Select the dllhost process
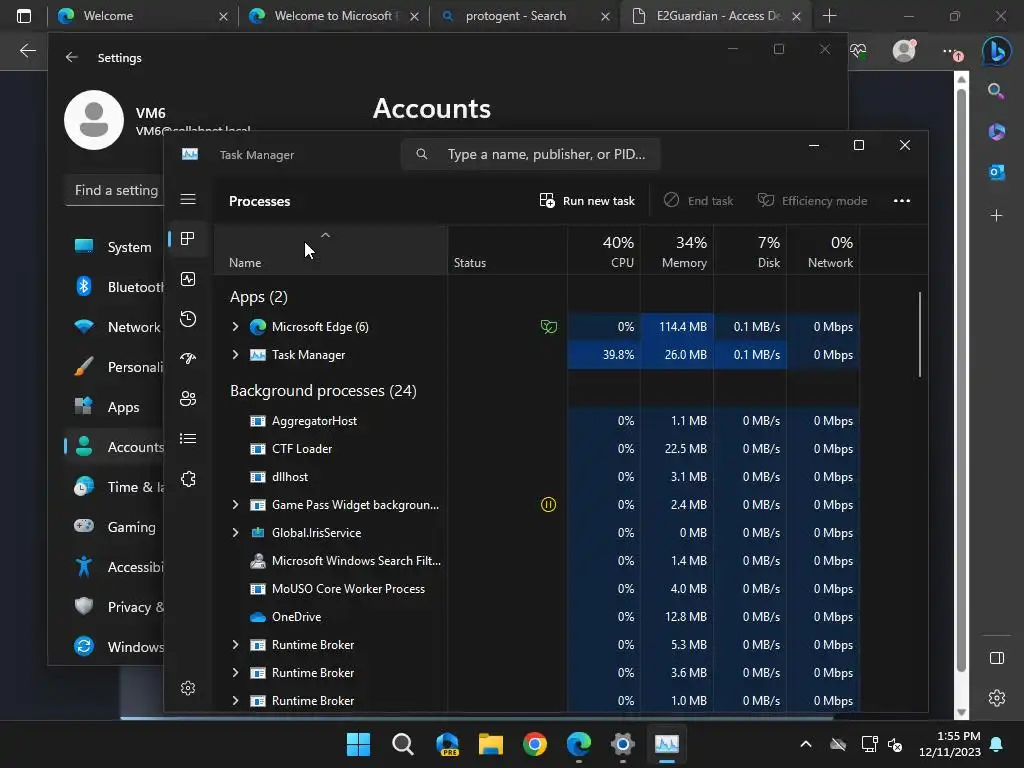 click(x=536, y=477)
